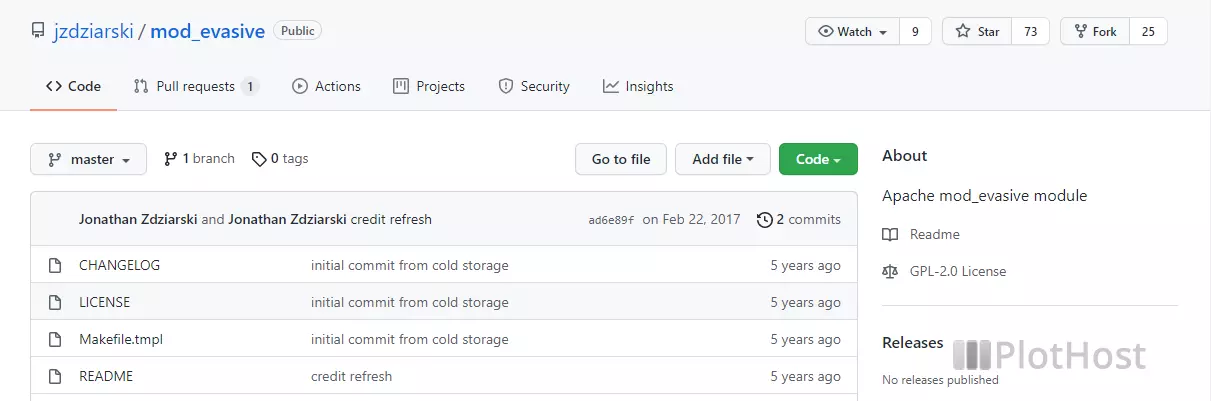Image resolution: width=1211 pixels, height=401 pixels.
Task: Open the green Code dropdown button
Action: [818, 159]
